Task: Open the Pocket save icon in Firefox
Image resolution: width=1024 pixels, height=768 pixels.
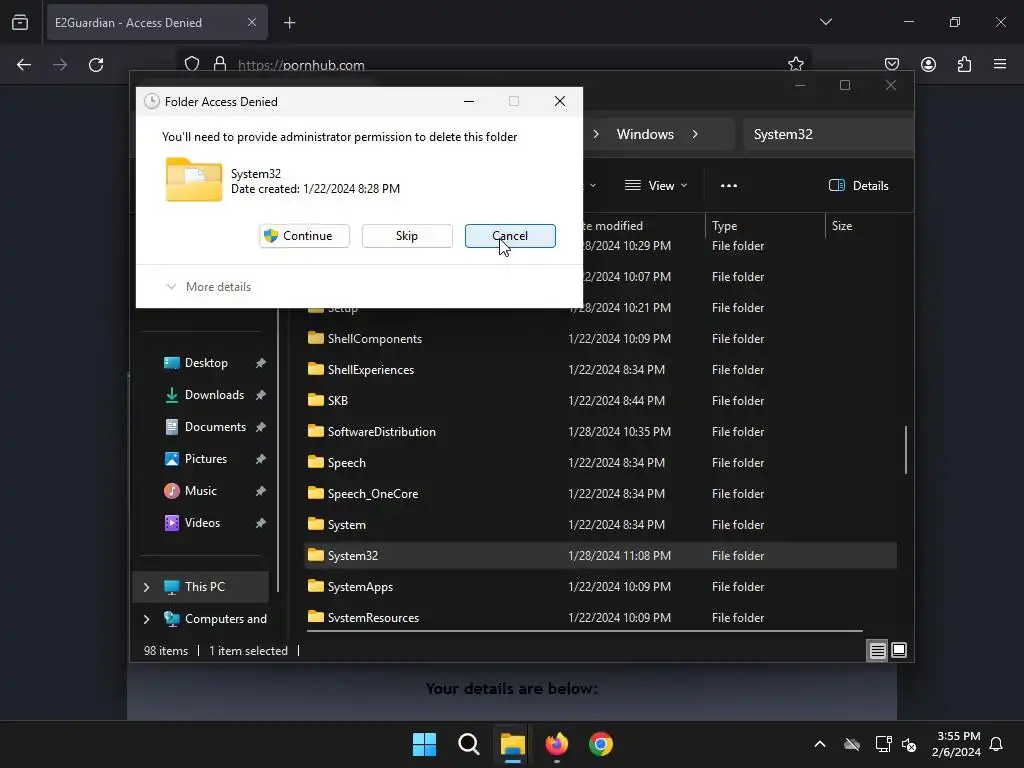Action: click(x=891, y=64)
